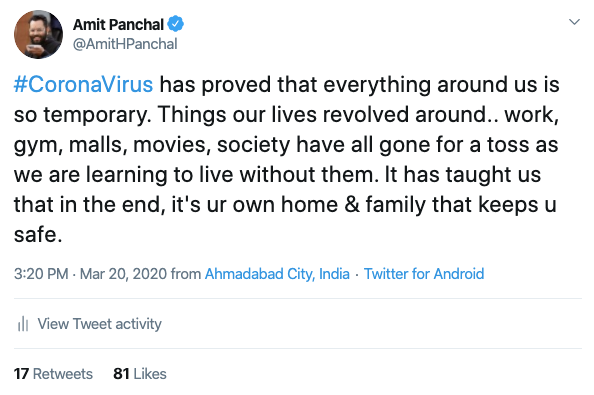The width and height of the screenshot is (594, 395).
Task: Click the word 'safe.' ending the tweet
Action: 38,234
